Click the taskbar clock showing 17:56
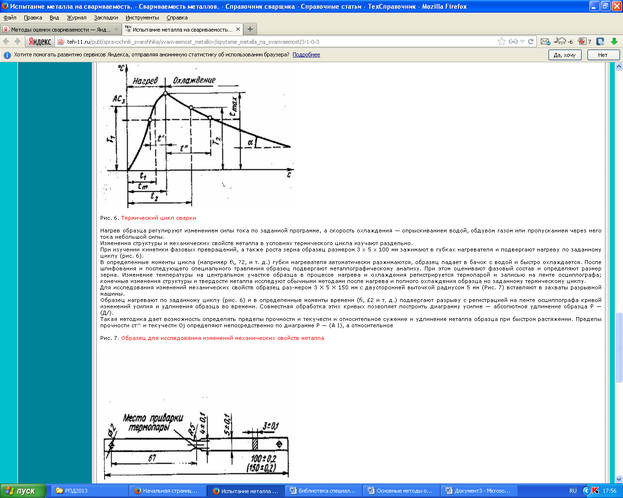 tap(609, 491)
